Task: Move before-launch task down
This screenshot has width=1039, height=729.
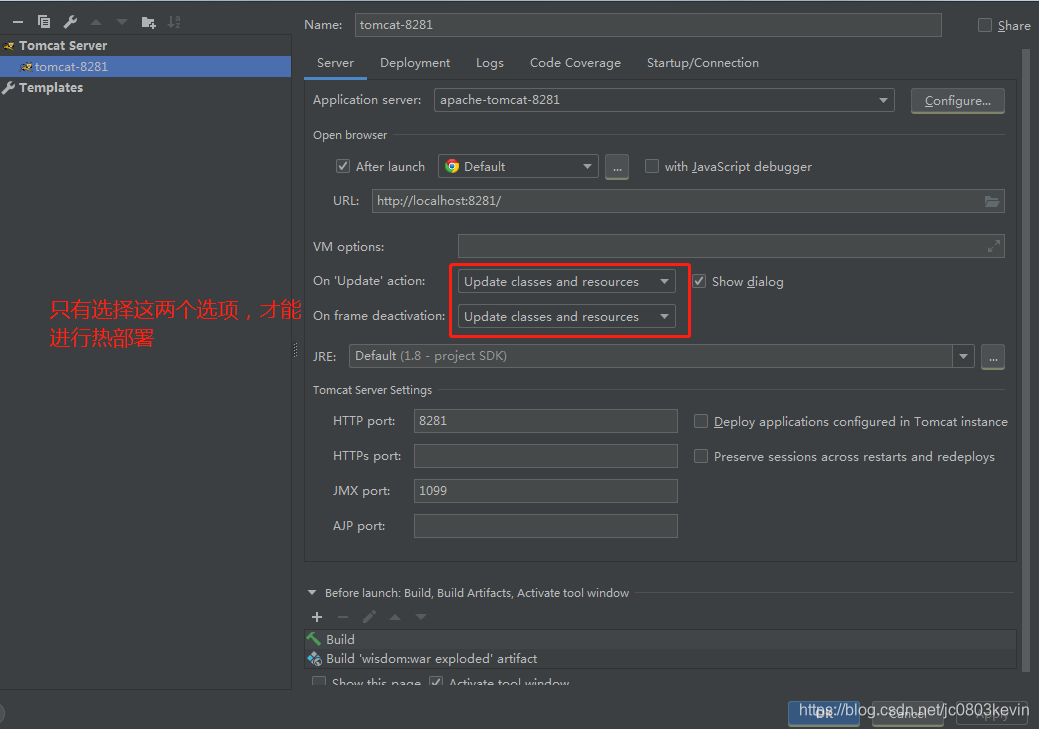Action: (421, 617)
